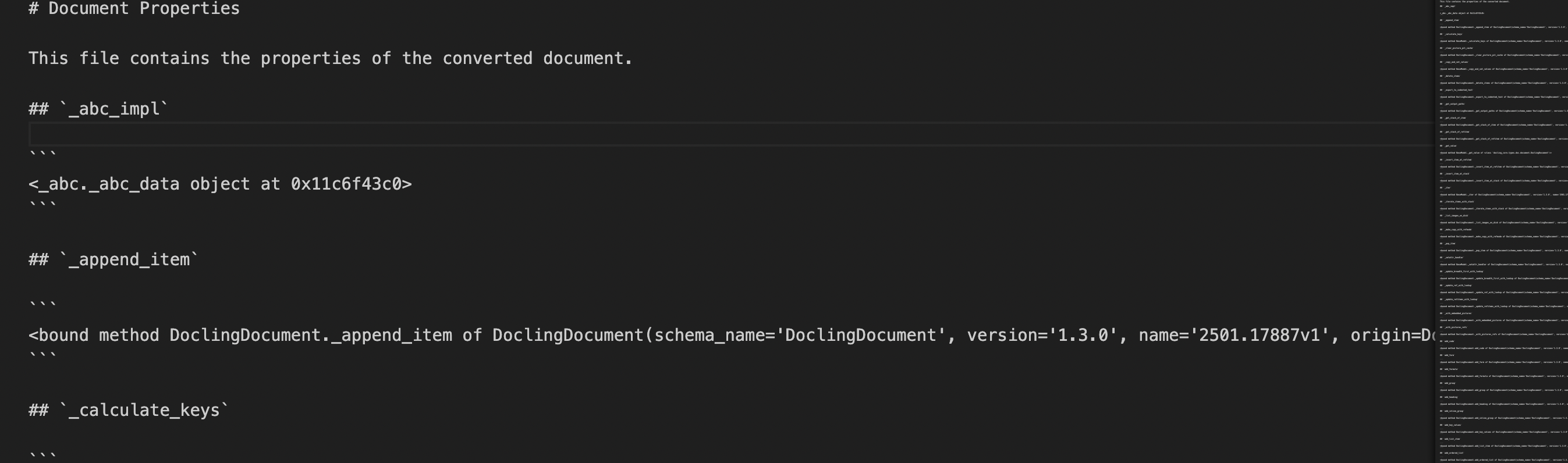The image size is (1568, 463).
Task: Click the '## `_abc_impl`' heading
Action: (98, 109)
